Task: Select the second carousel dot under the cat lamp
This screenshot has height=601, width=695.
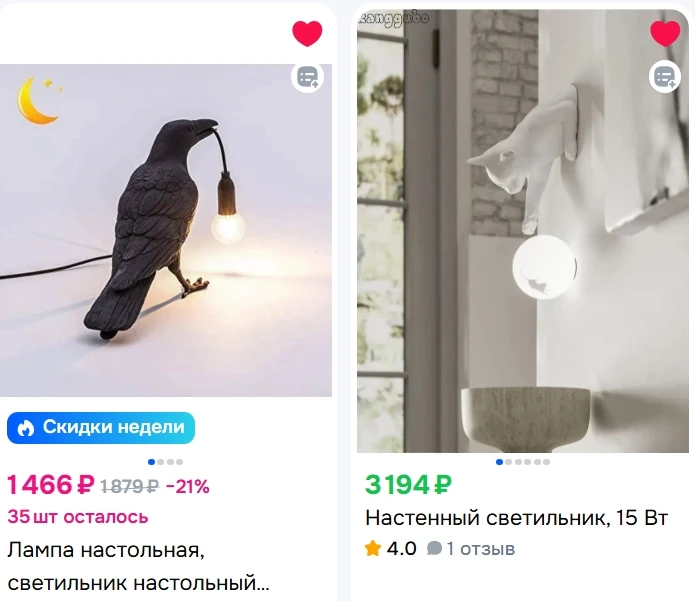Action: pos(509,462)
